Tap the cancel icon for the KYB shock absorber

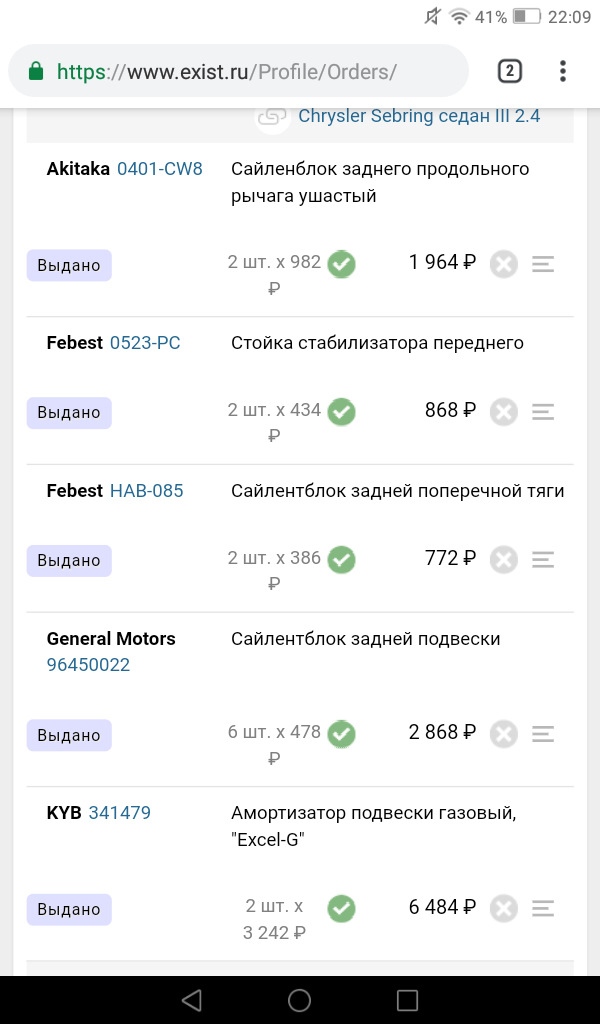click(x=504, y=908)
